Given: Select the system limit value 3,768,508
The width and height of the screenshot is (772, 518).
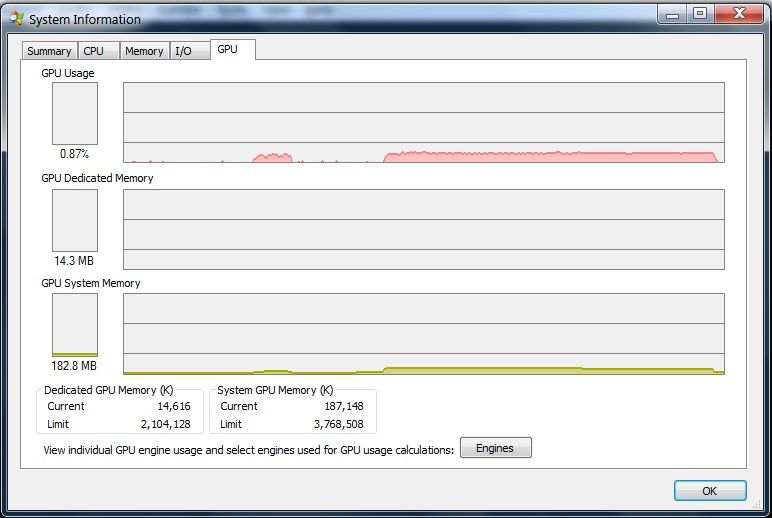Looking at the screenshot, I should point(339,424).
